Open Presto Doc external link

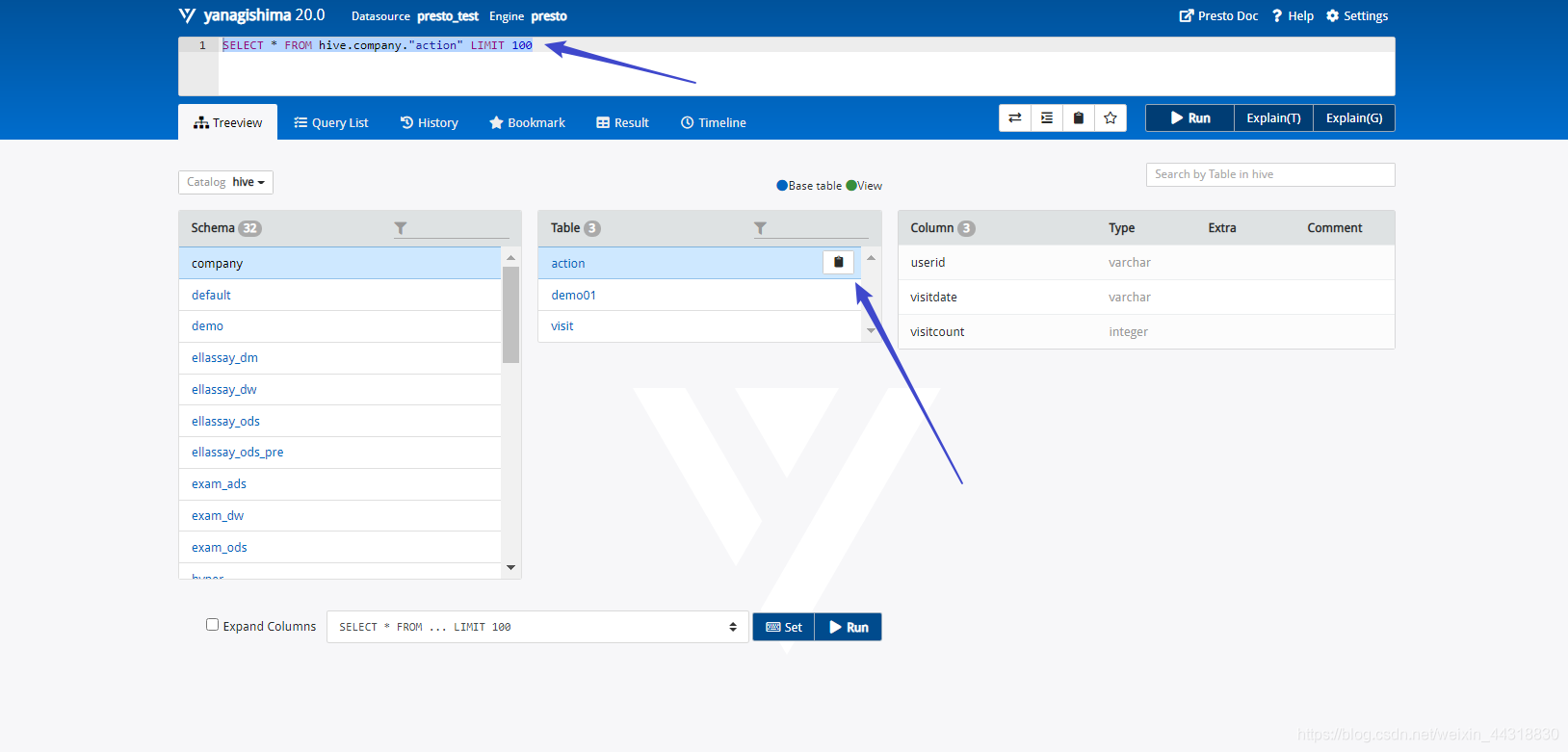pyautogui.click(x=1218, y=15)
